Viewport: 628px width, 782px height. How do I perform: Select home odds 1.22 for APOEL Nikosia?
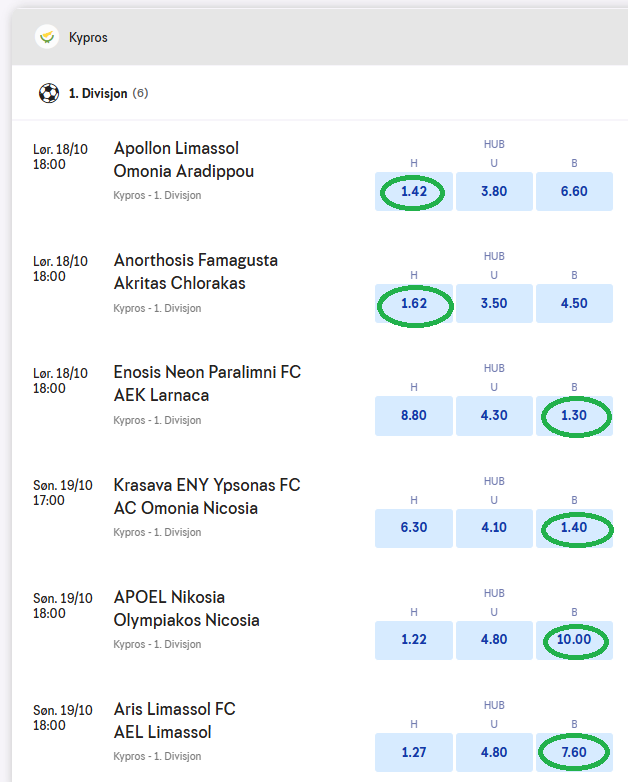click(x=413, y=639)
